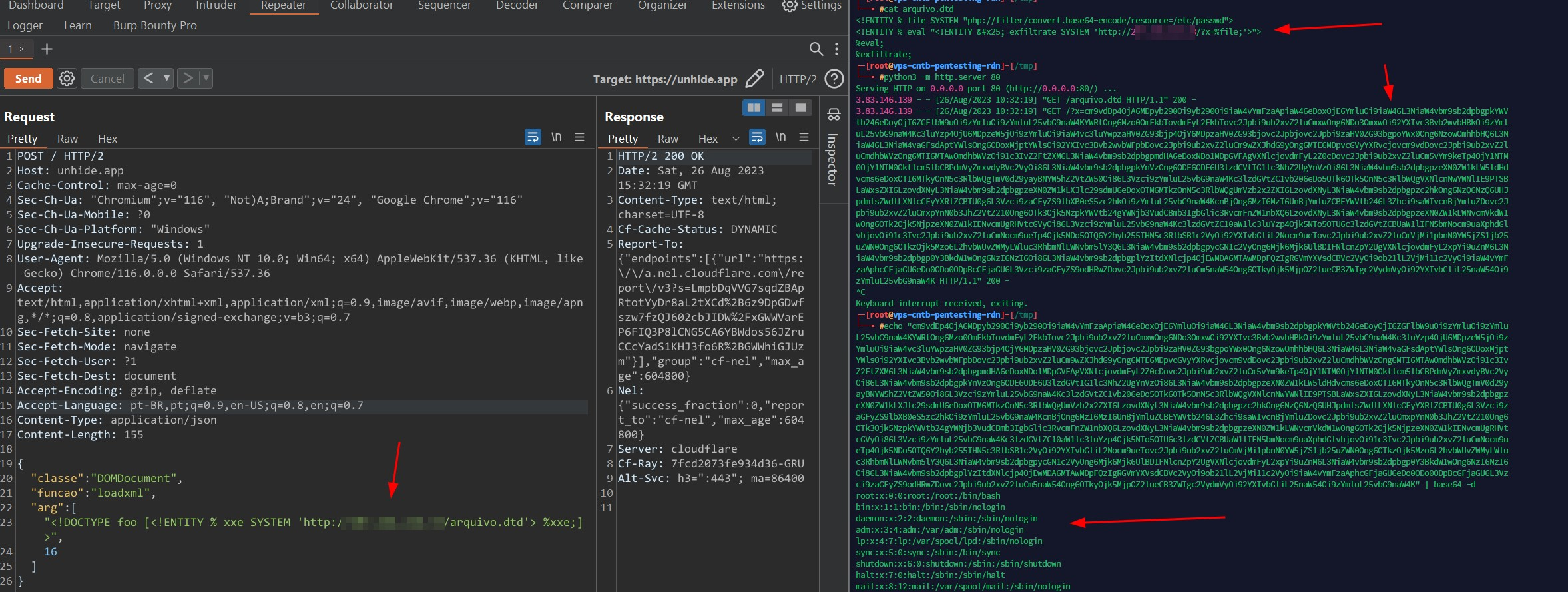Close Repeater tab 1 with x

tap(21, 49)
